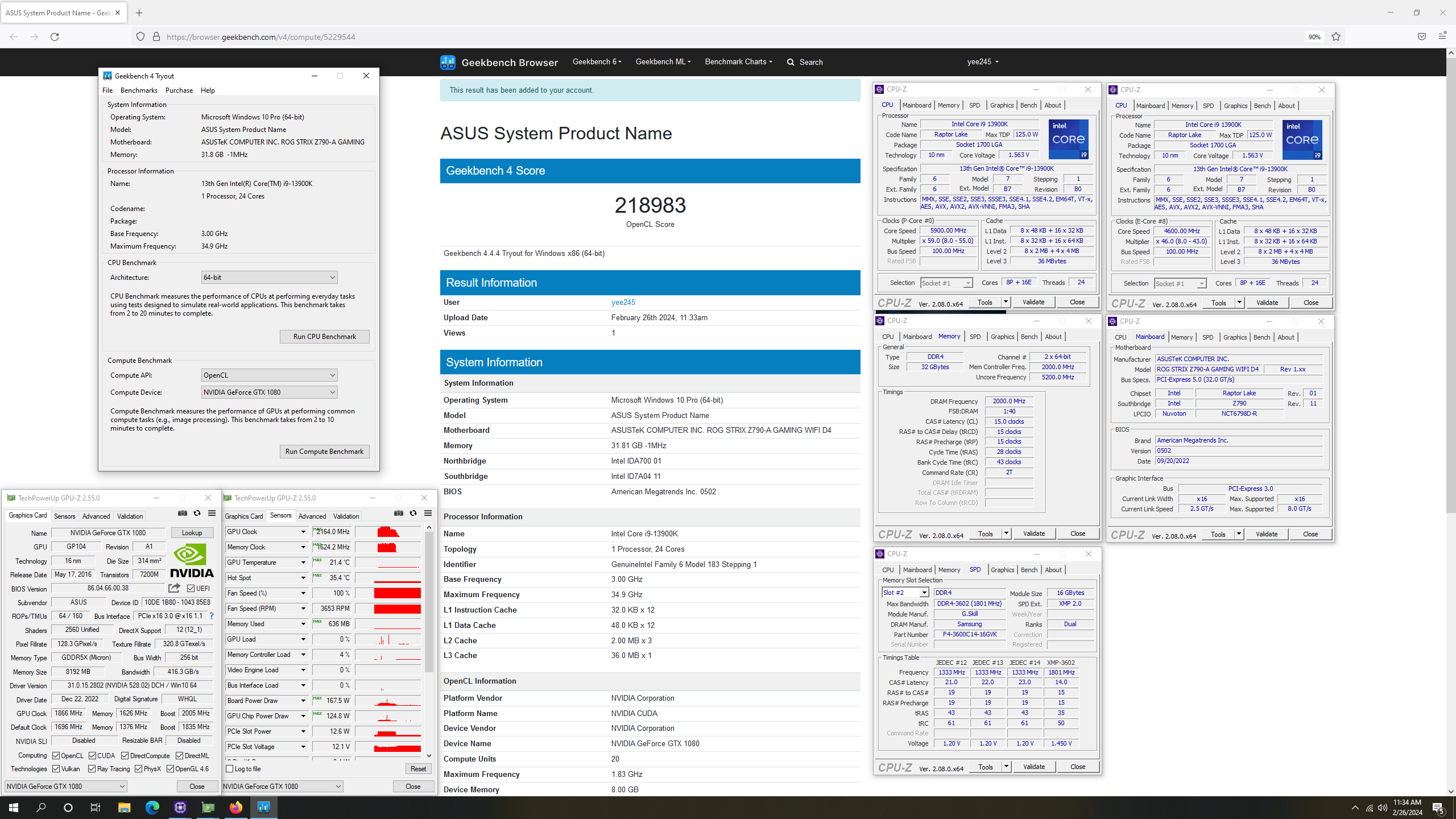Open Architecture dropdown in Geekbench 4
The width and height of the screenshot is (1456, 819).
pyautogui.click(x=270, y=278)
